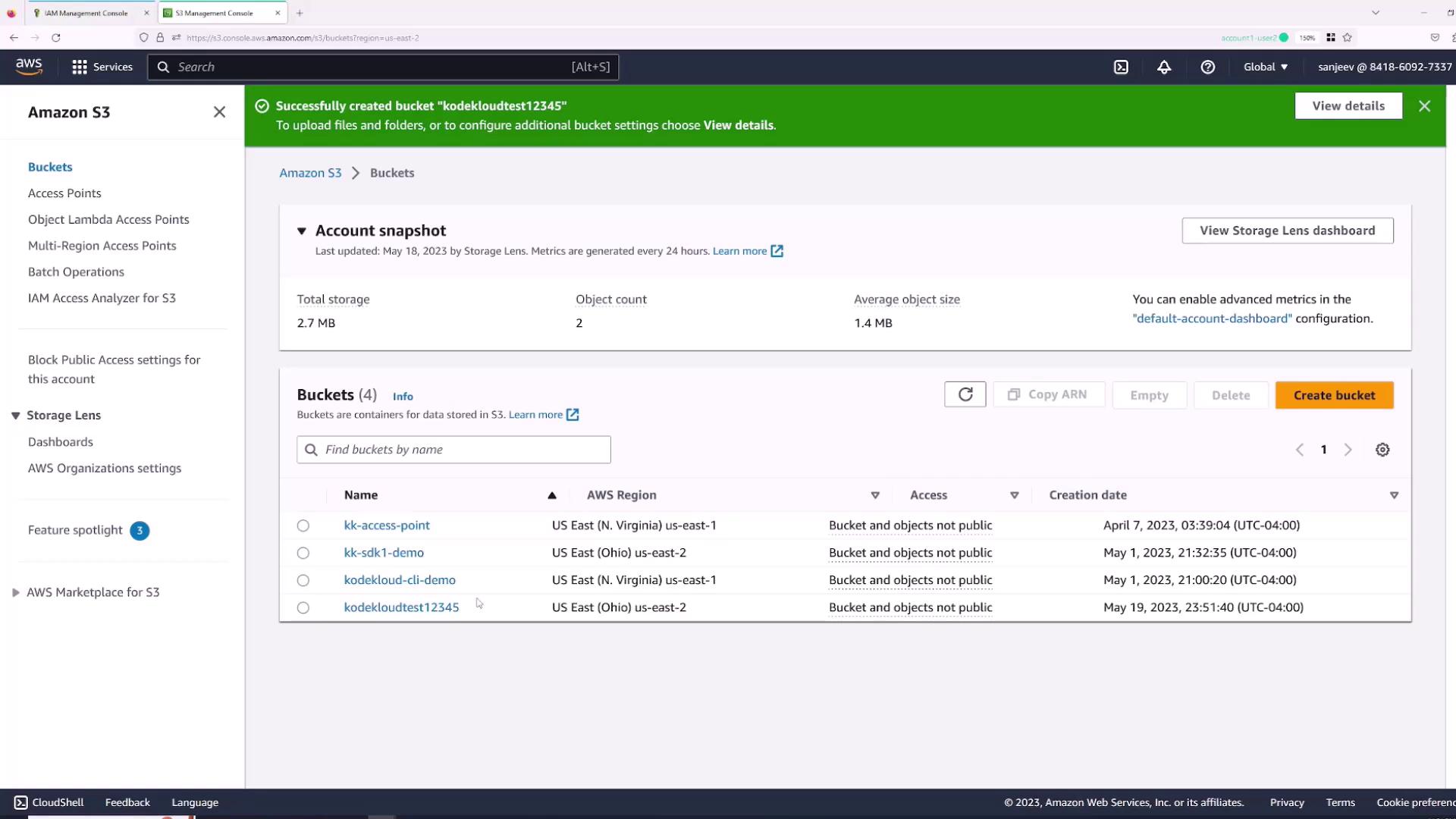Click the Services grid icon
Screen dimensions: 1456x819
click(x=79, y=67)
